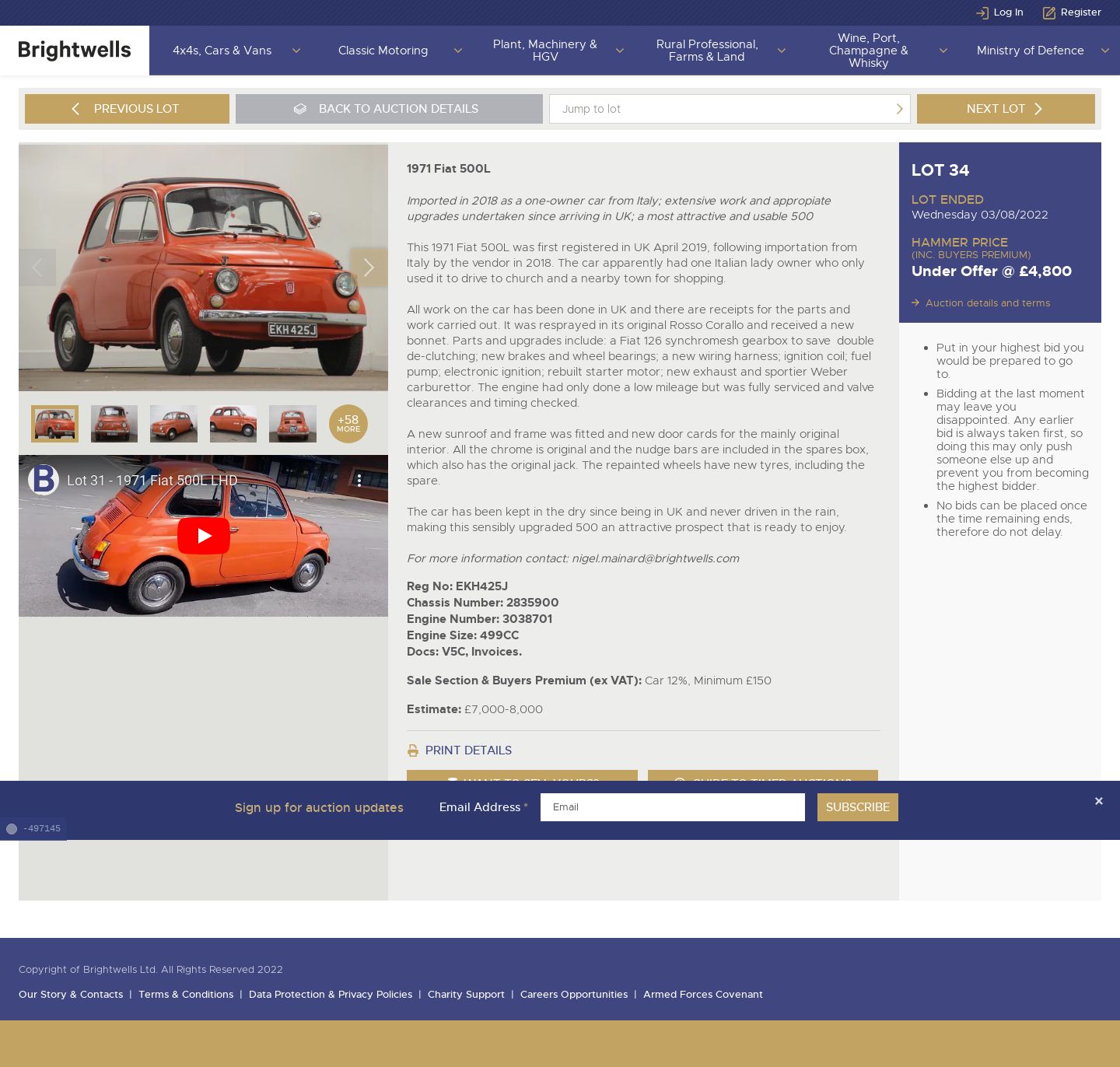
Task: Expand the 4x4s, Cars & Vans chevron
Action: coord(296,51)
